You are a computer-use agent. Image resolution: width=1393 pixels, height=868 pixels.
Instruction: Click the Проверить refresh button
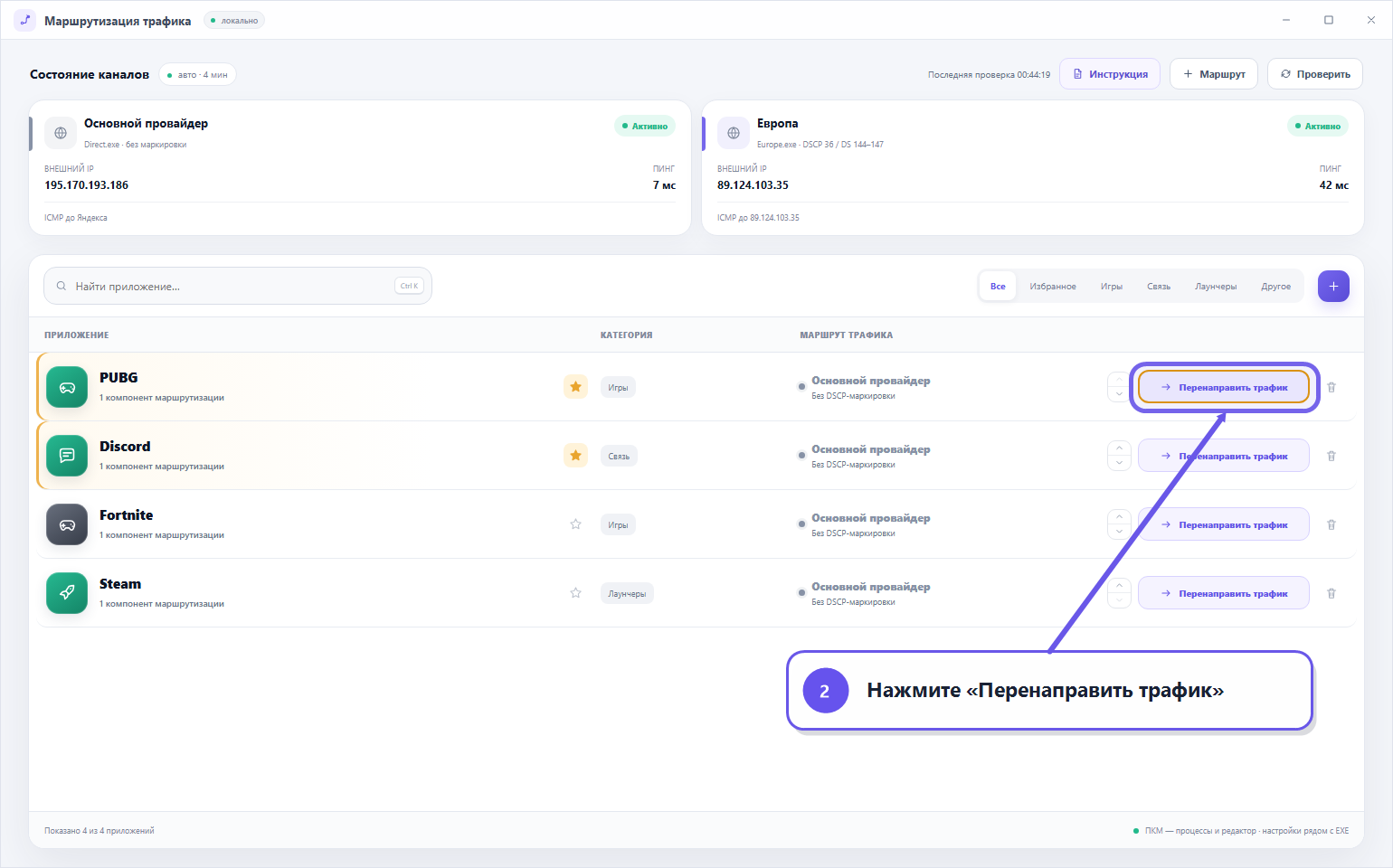pyautogui.click(x=1315, y=74)
